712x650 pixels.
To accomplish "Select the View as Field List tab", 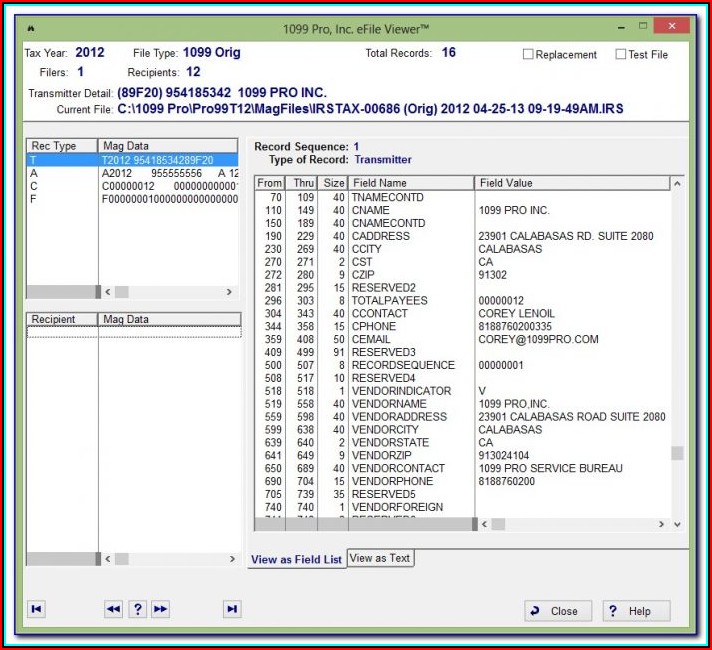I will tap(296, 559).
